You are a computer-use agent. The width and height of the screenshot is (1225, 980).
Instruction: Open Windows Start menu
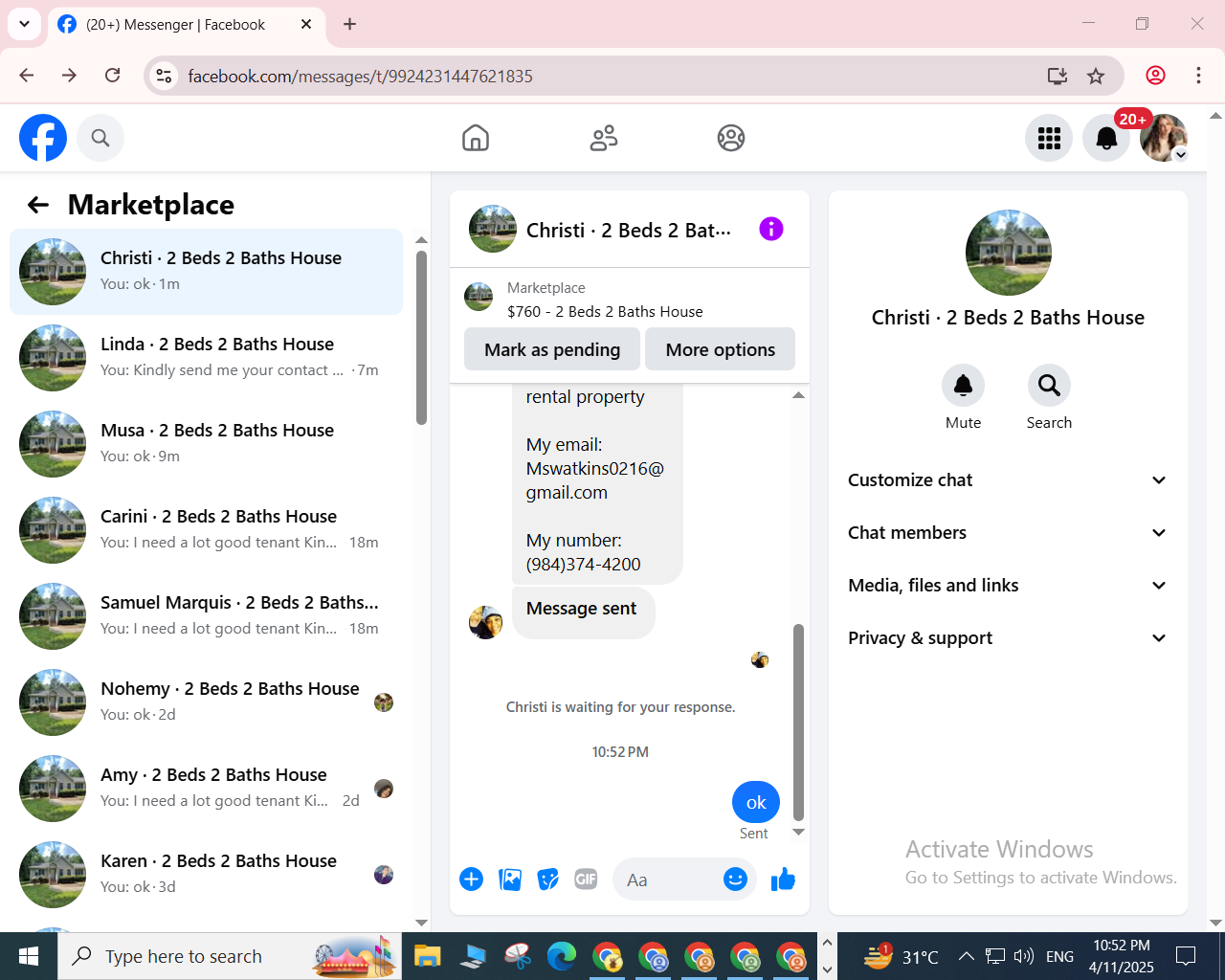pos(29,956)
